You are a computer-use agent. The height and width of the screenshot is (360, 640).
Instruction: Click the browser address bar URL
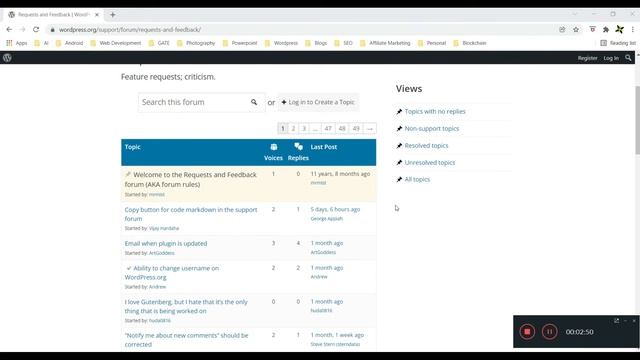pos(130,30)
